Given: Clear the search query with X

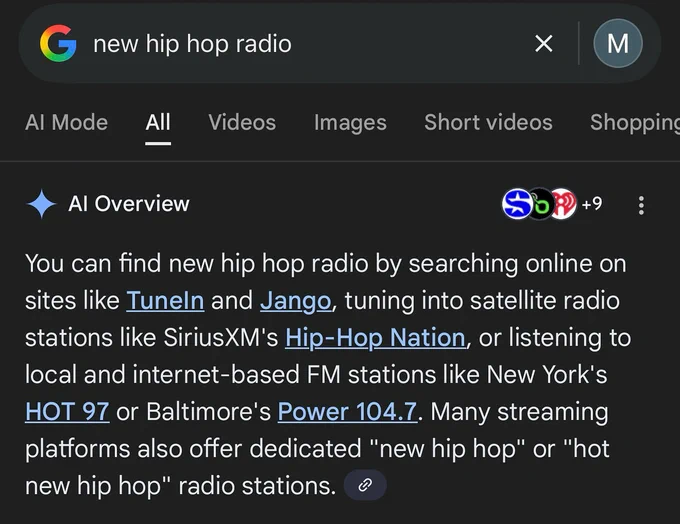Looking at the screenshot, I should coord(543,43).
